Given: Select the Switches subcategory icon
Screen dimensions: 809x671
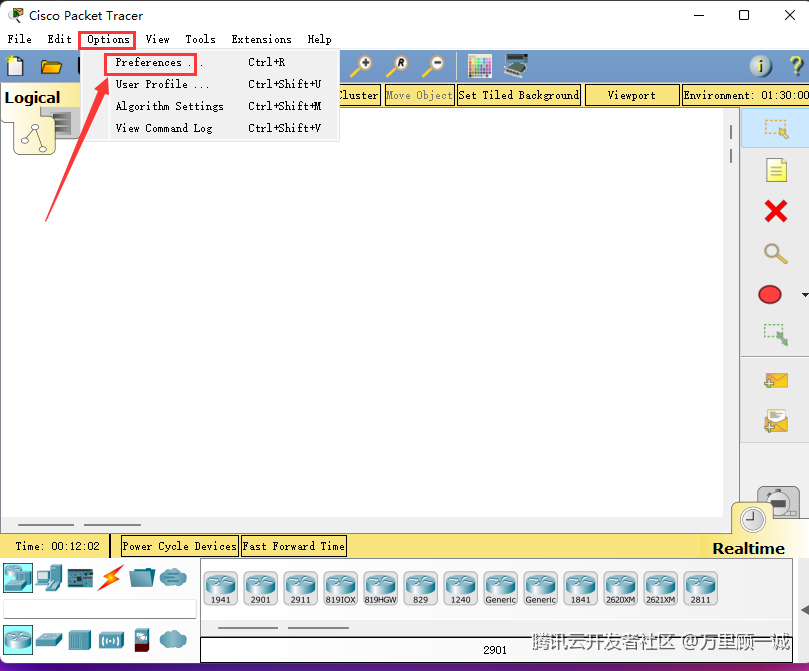Looking at the screenshot, I should pos(50,640).
